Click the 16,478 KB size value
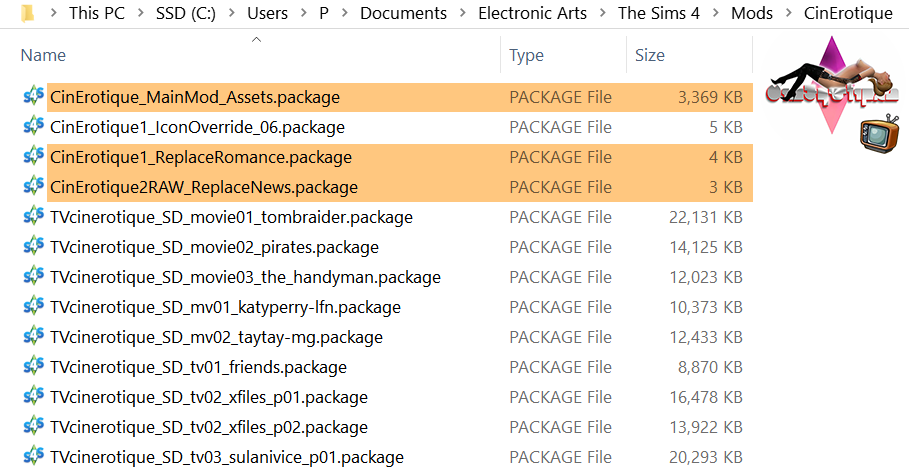This screenshot has height=475, width=909. click(706, 397)
